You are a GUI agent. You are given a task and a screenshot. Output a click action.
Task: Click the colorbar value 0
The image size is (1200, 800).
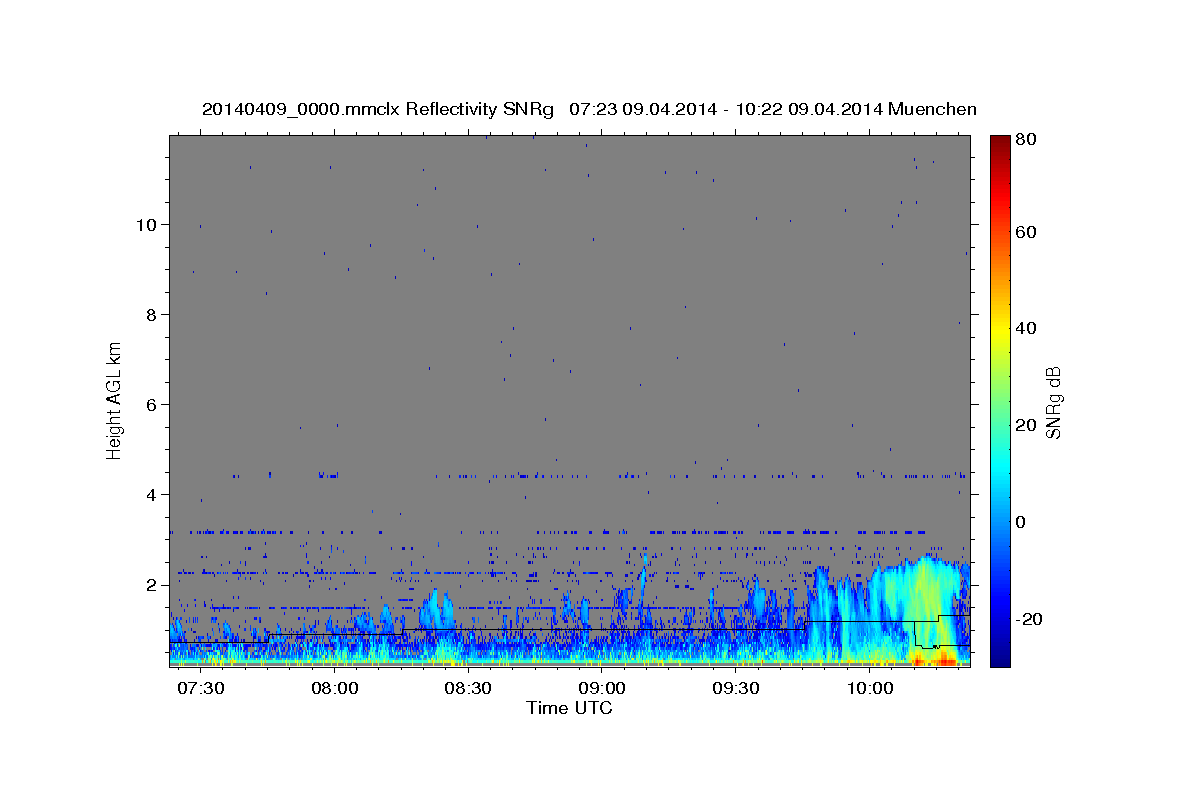pos(1020,522)
